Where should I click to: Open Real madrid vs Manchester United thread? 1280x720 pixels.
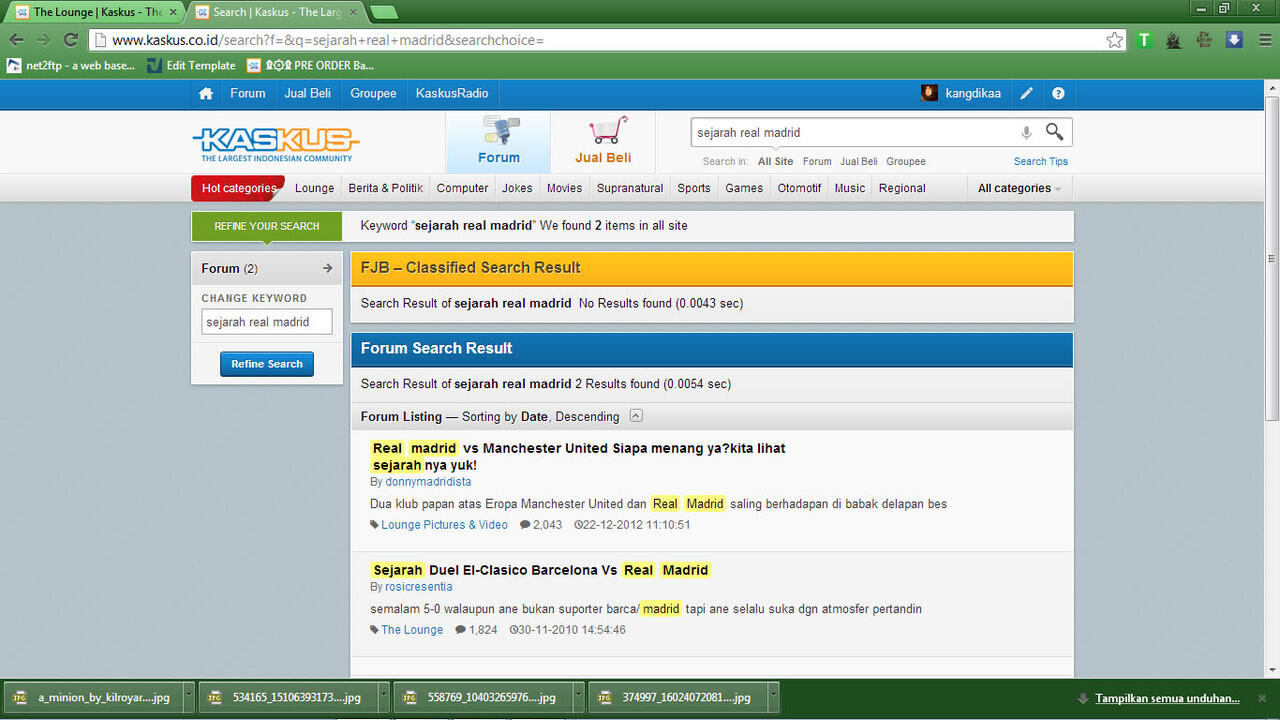[x=578, y=457]
